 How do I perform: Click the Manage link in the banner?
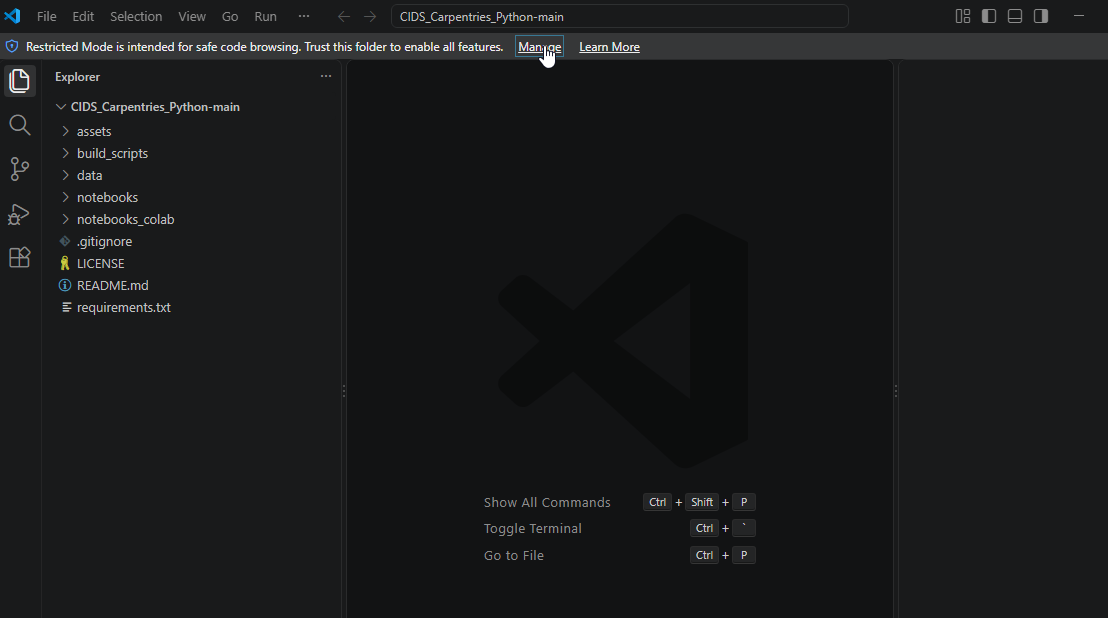coord(539,47)
